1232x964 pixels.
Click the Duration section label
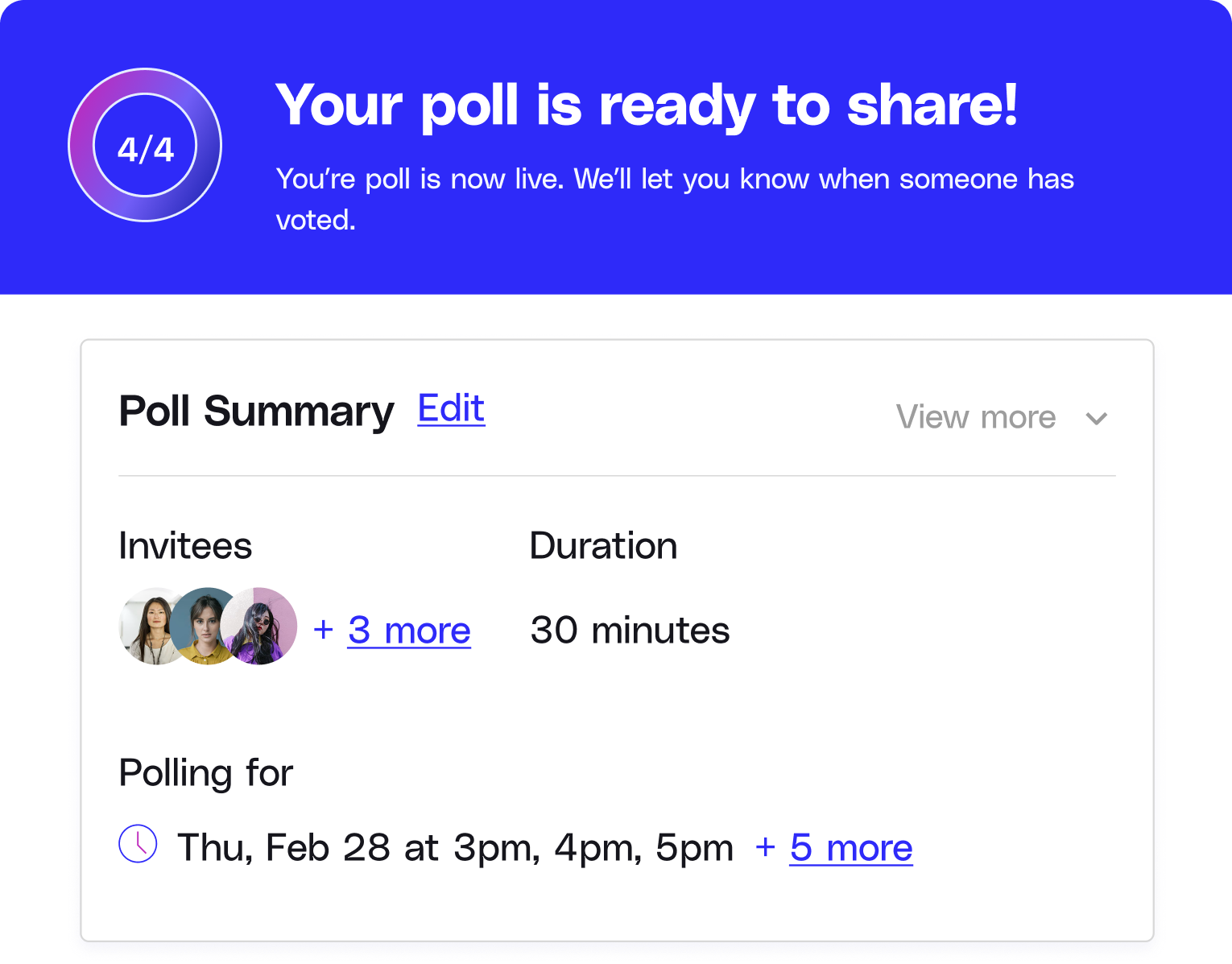point(603,546)
